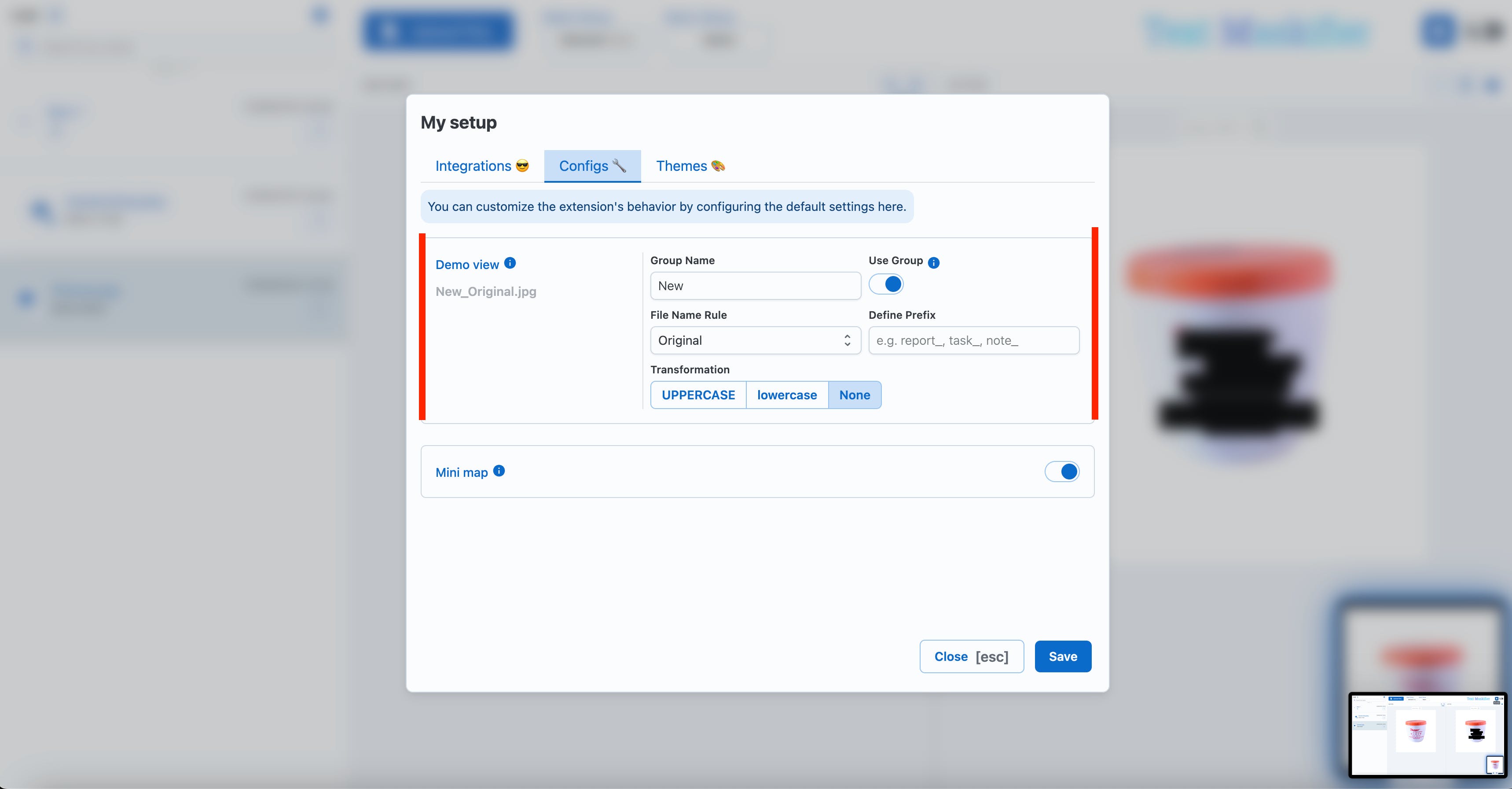Viewport: 1512px width, 789px height.
Task: Select lowercase transformation option
Action: tap(786, 395)
